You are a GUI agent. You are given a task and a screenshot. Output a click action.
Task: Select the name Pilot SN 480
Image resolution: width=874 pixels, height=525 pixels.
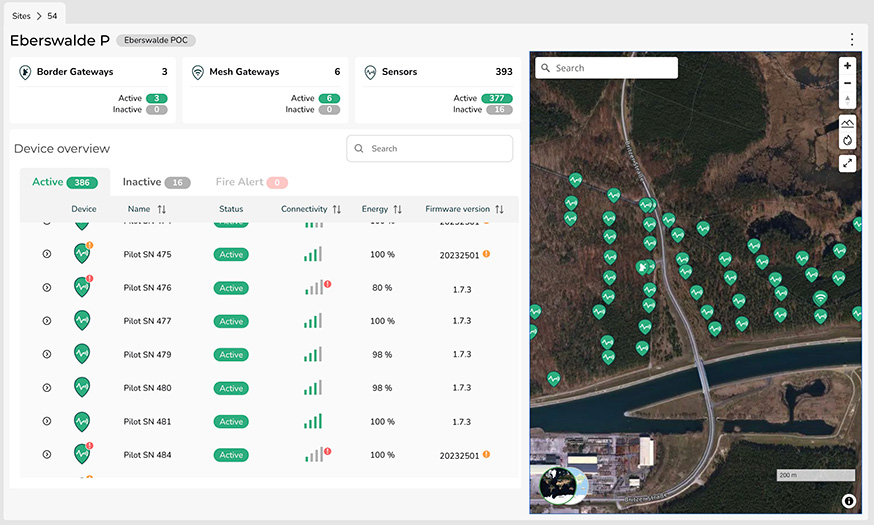pyautogui.click(x=147, y=388)
